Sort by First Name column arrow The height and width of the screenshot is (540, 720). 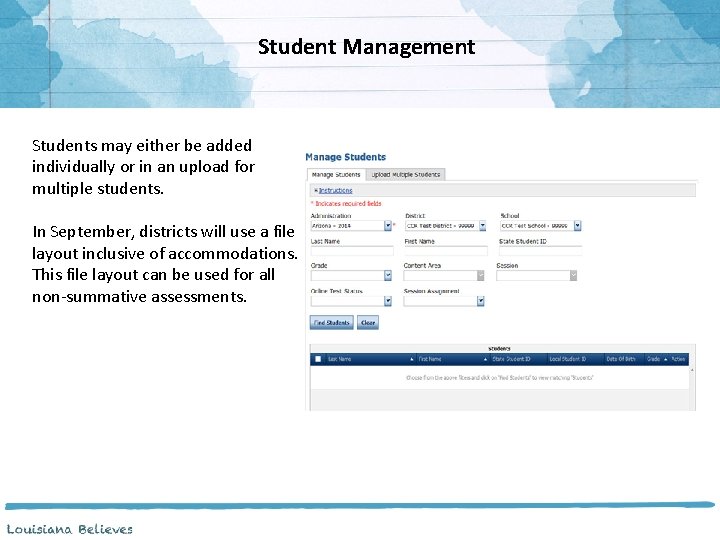click(485, 359)
